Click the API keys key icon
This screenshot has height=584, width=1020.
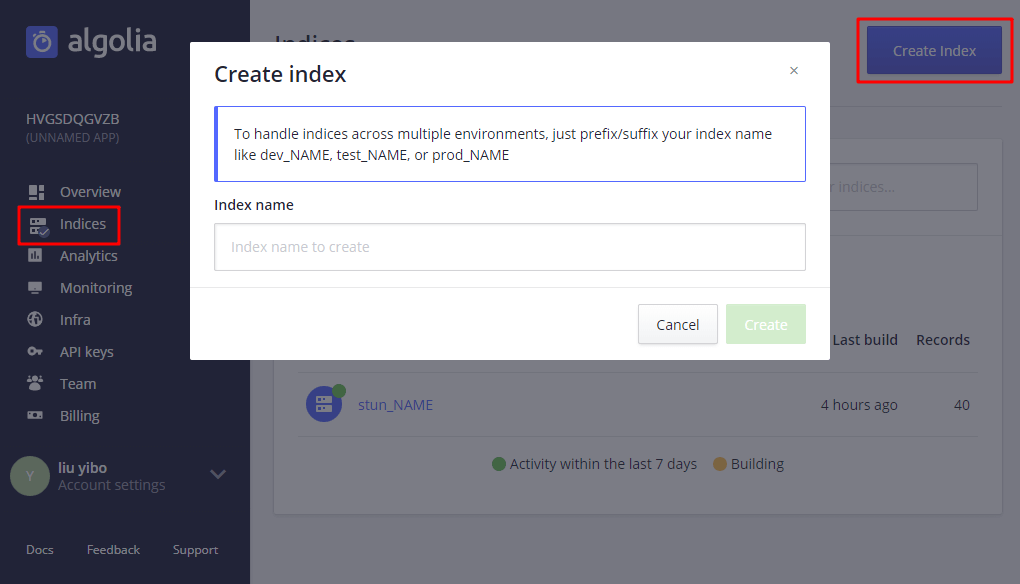coord(35,351)
